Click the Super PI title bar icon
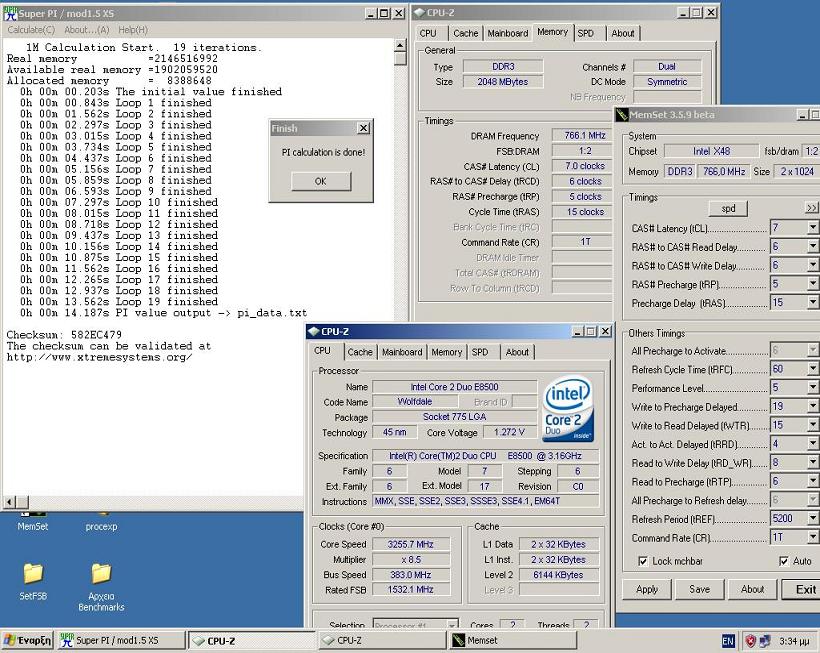Screen dimensions: 820x653 [x=10, y=13]
